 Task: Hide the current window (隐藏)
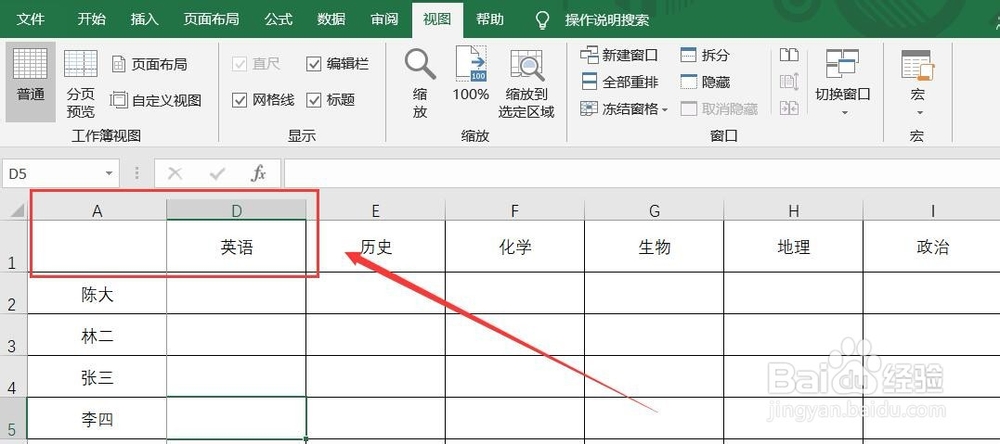coord(705,82)
